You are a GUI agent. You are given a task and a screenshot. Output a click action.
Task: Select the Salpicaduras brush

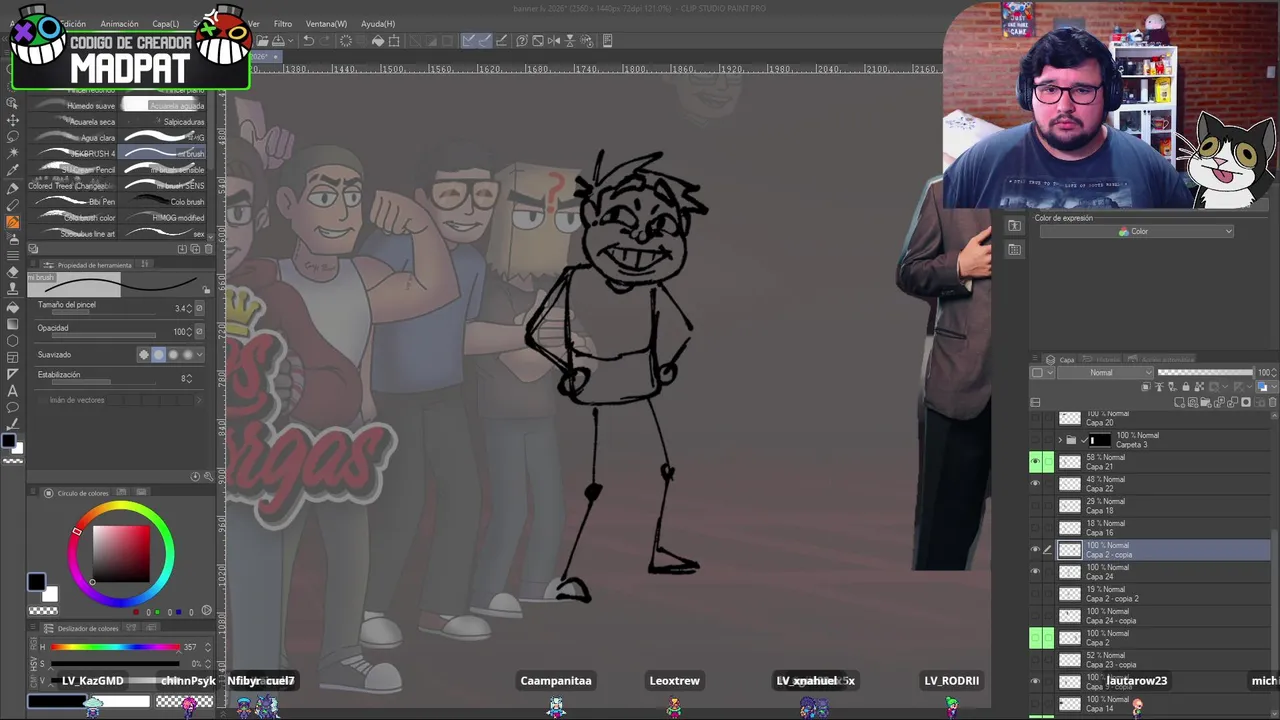tap(163, 122)
